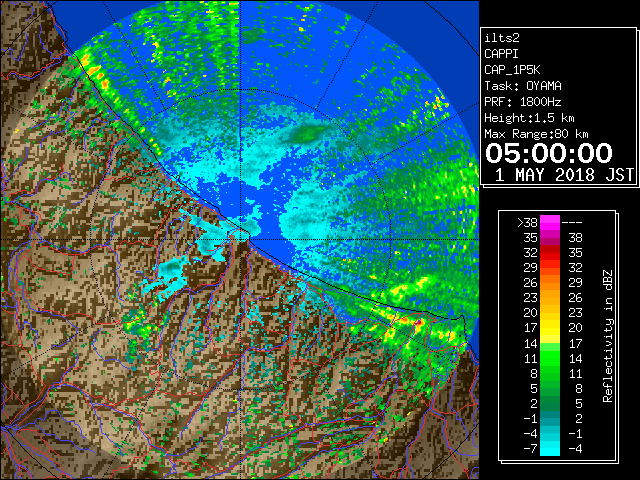
Task: Click the 05:00:00 timestamp
Action: tap(549, 153)
